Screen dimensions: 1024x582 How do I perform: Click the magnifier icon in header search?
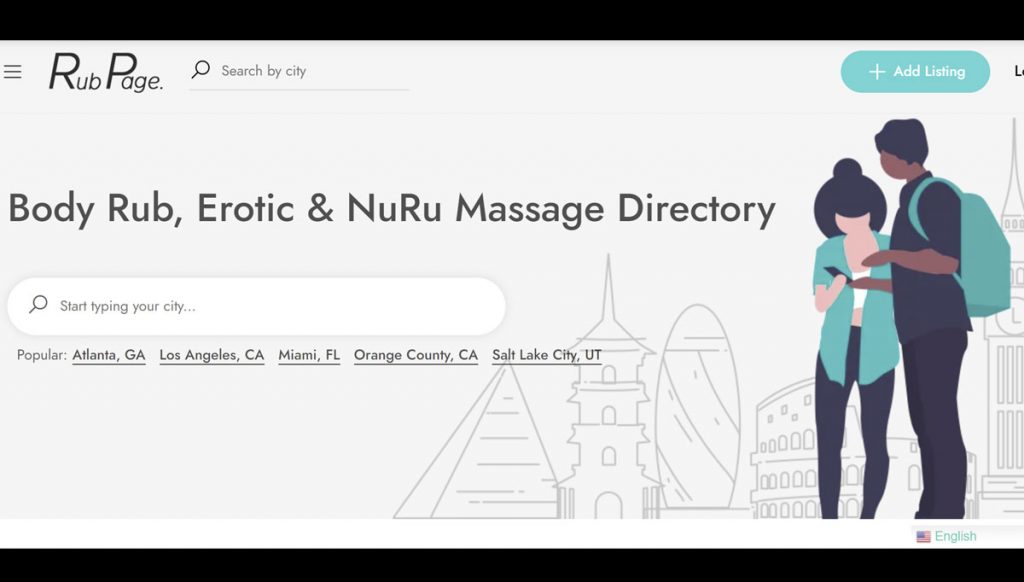(x=201, y=70)
